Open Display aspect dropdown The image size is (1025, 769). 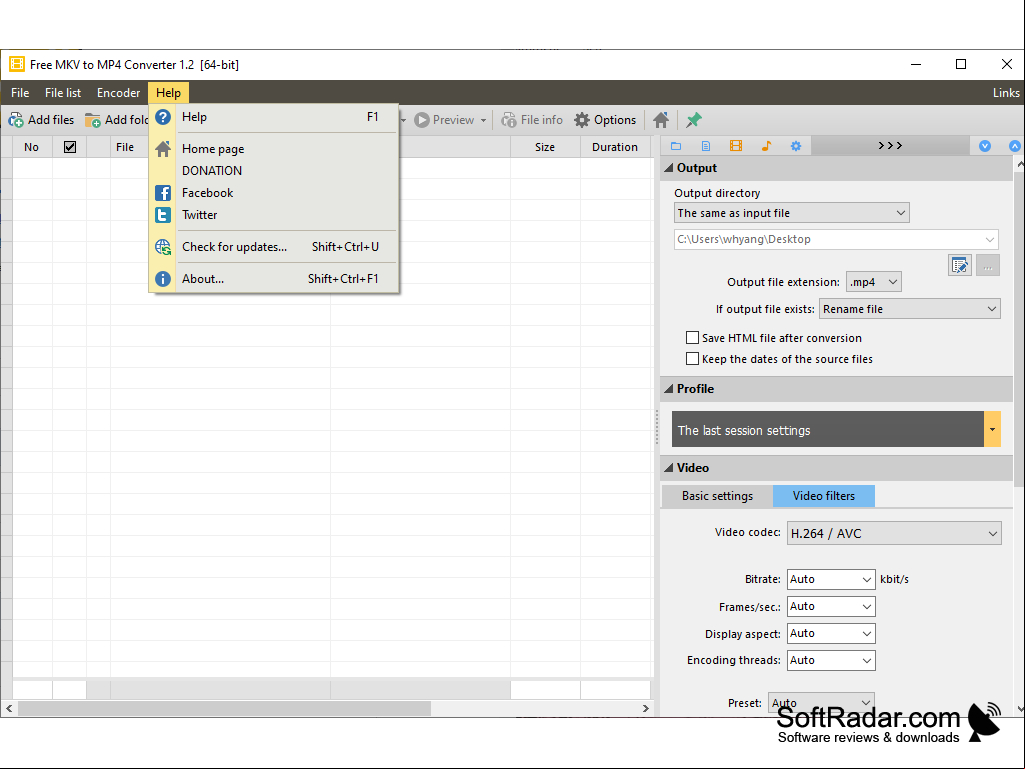coord(831,633)
